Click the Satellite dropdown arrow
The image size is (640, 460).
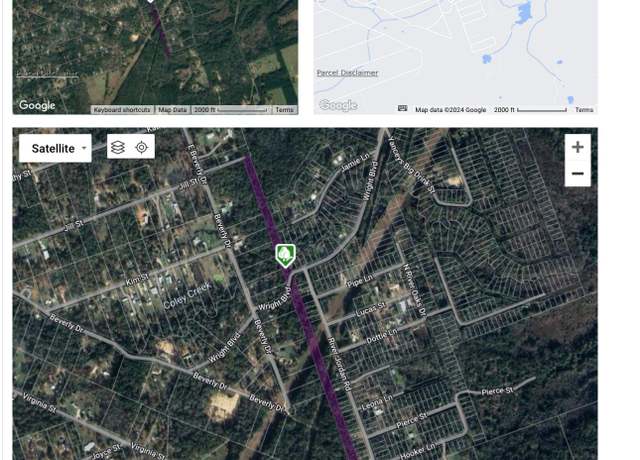point(84,148)
